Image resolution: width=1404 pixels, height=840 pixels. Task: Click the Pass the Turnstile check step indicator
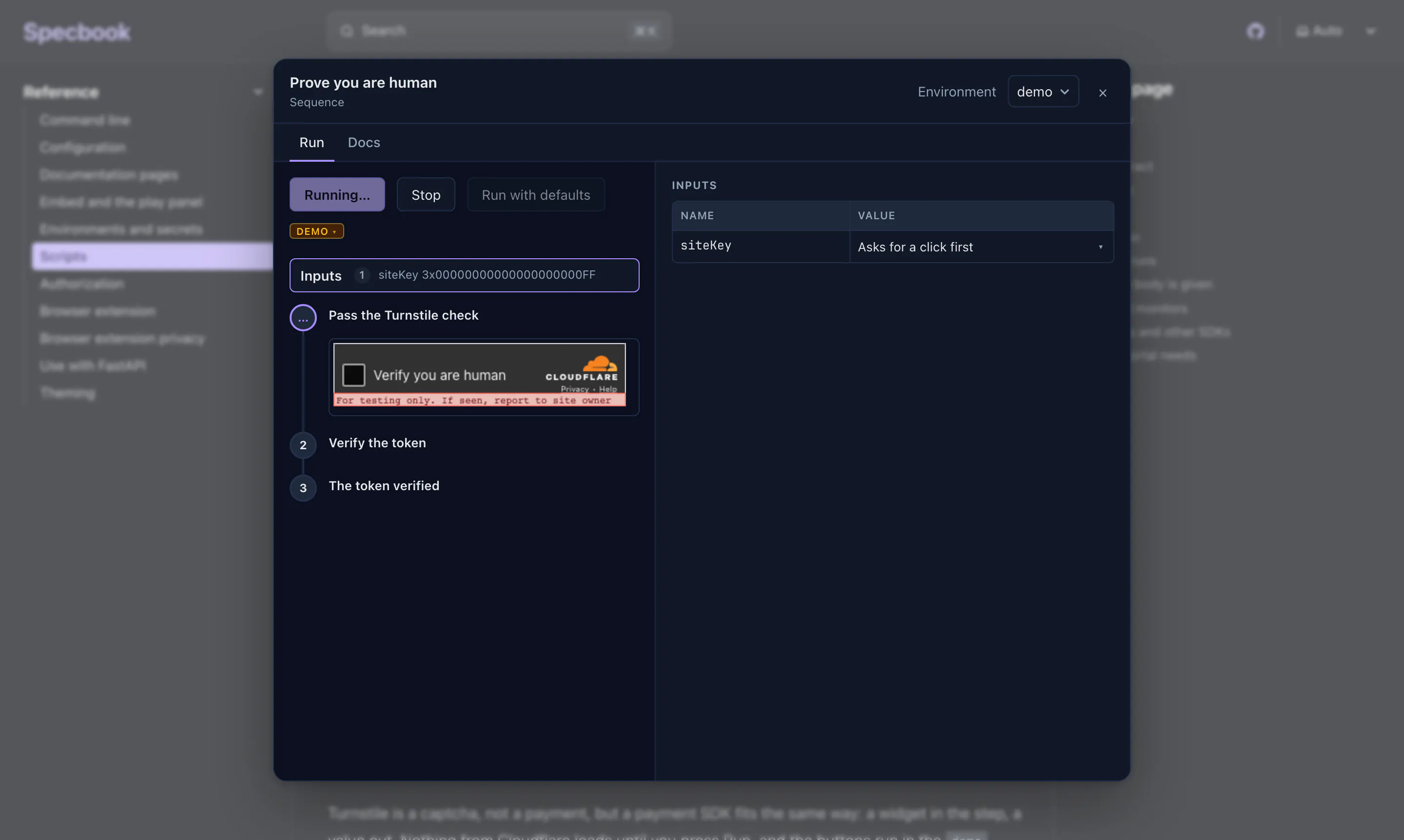pos(303,318)
